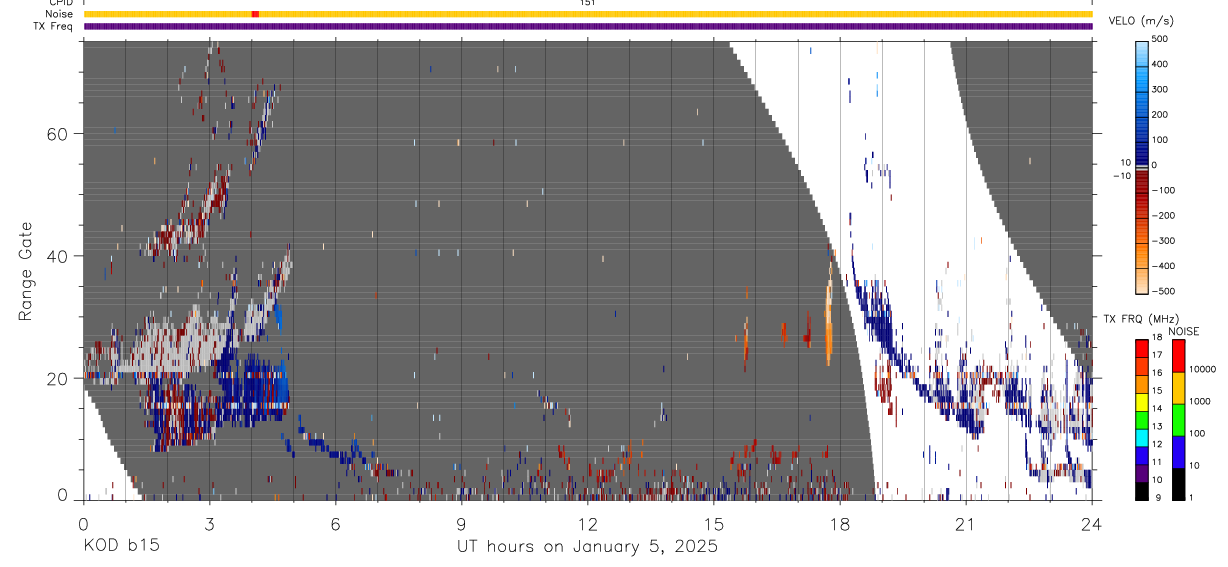Click the 300 label on velocity scale
Image resolution: width=1228 pixels, height=567 pixels.
click(x=1160, y=89)
